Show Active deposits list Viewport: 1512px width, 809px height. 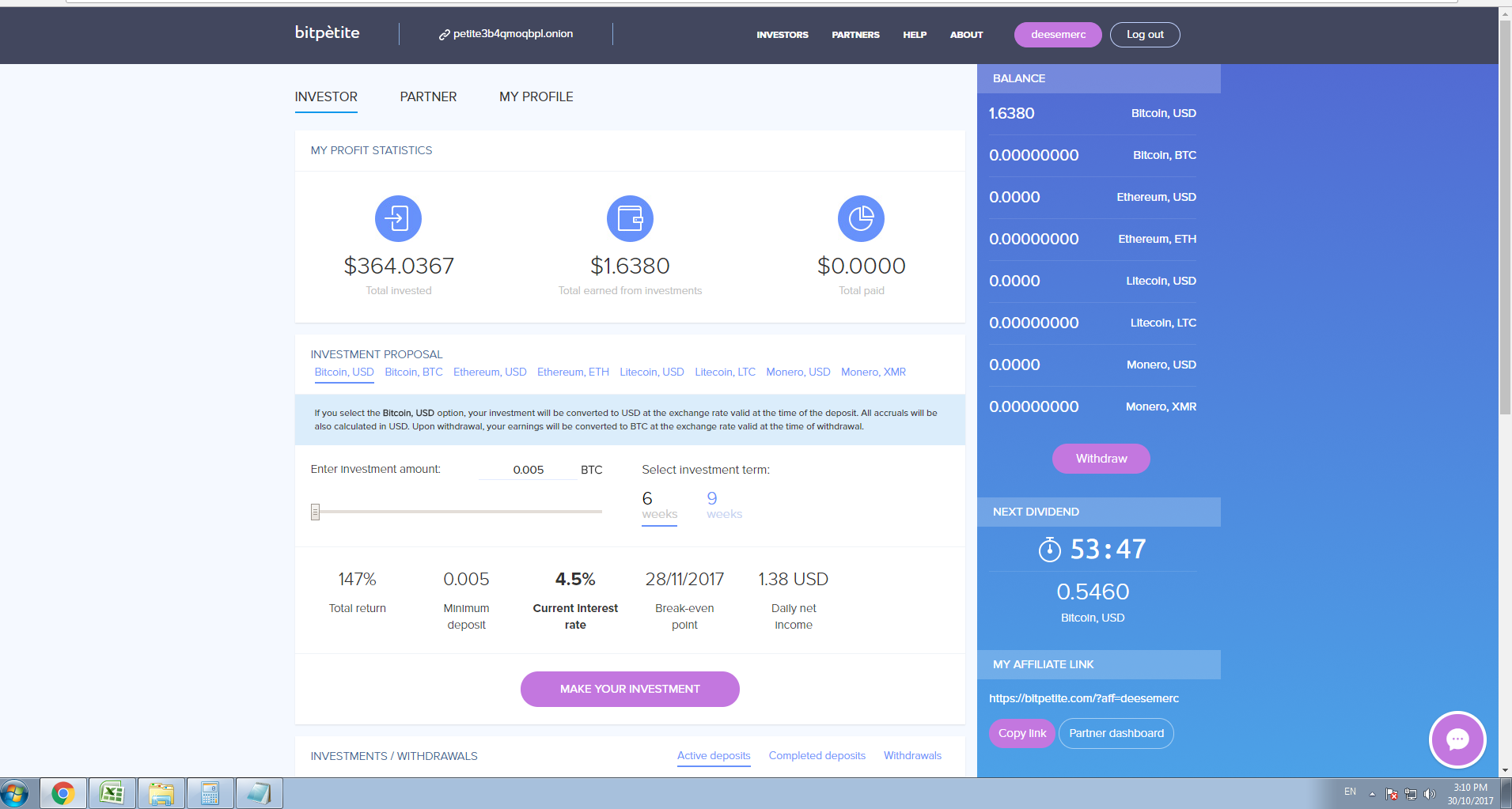[714, 755]
